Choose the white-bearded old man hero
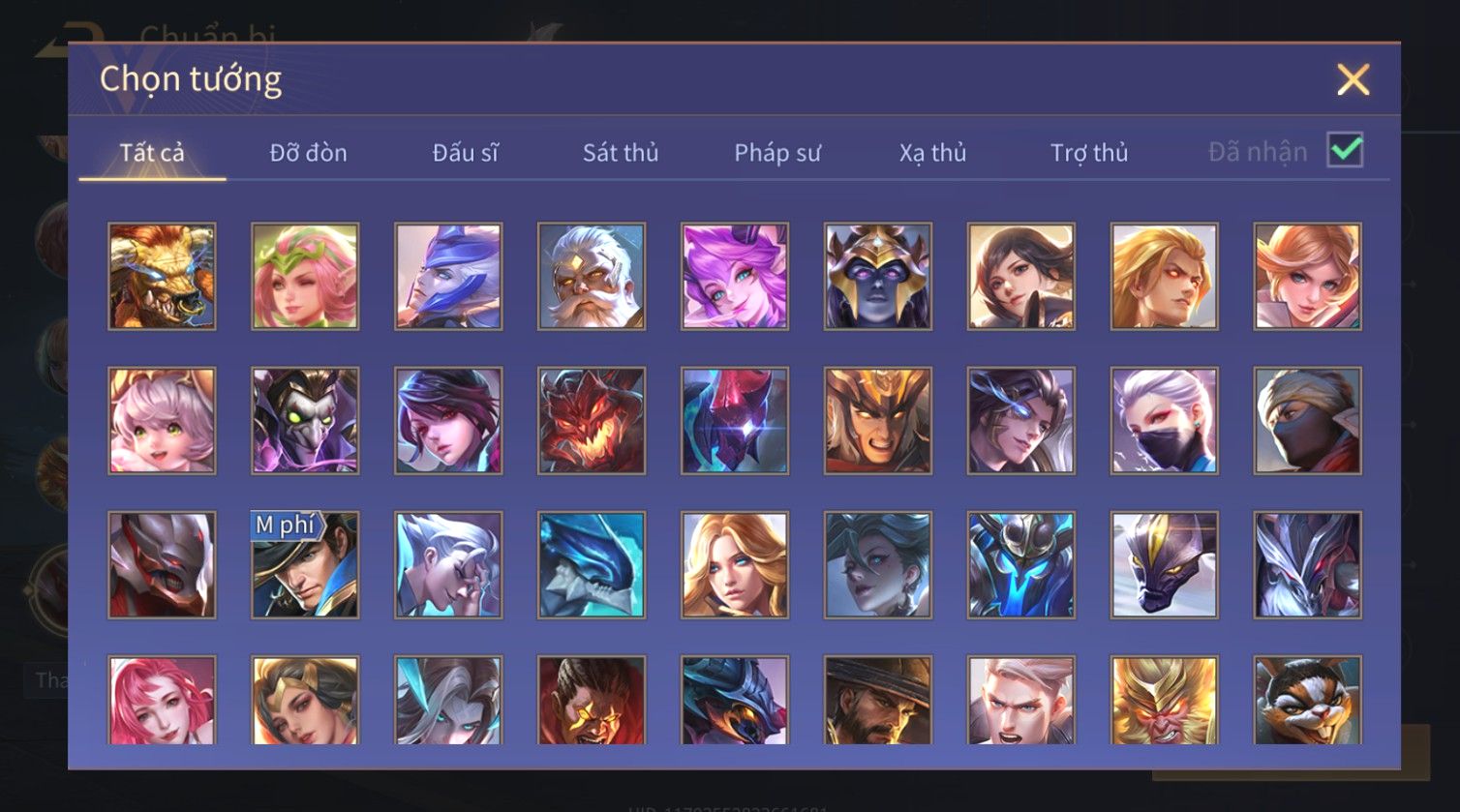 pos(592,277)
